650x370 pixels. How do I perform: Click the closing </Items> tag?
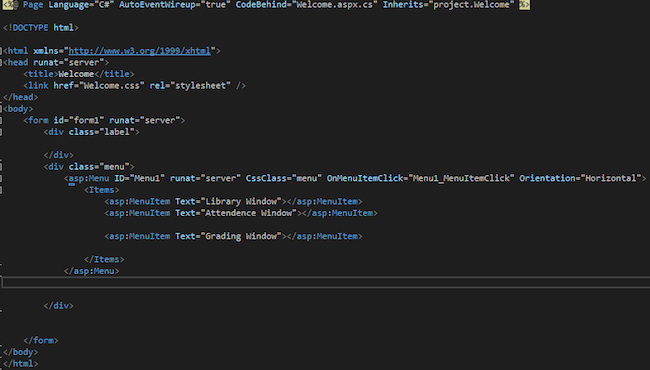[104, 260]
